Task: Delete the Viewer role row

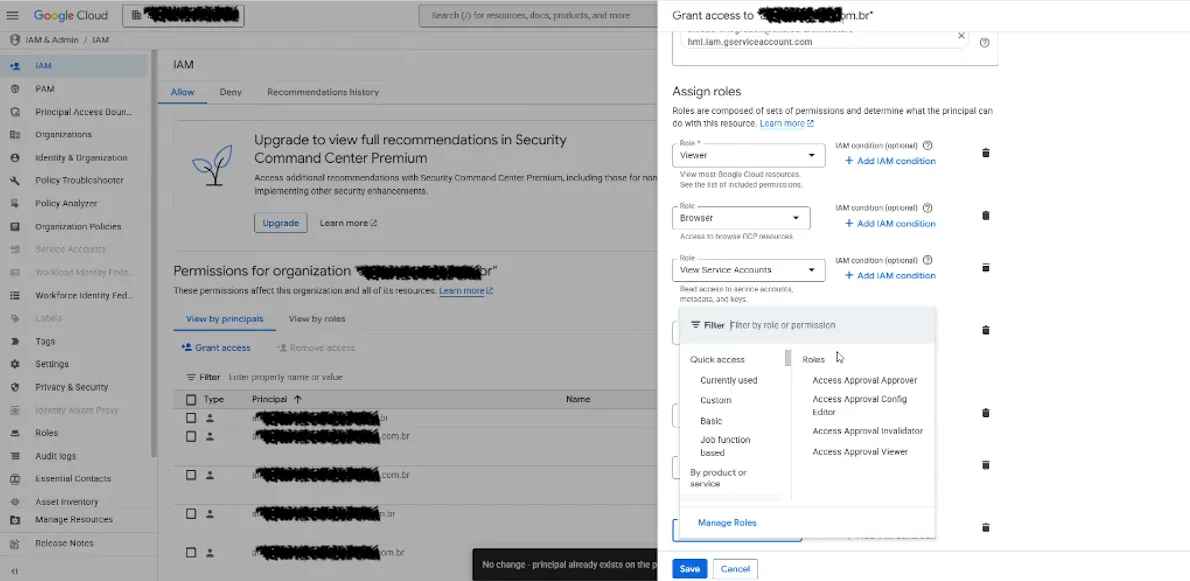Action: [986, 153]
